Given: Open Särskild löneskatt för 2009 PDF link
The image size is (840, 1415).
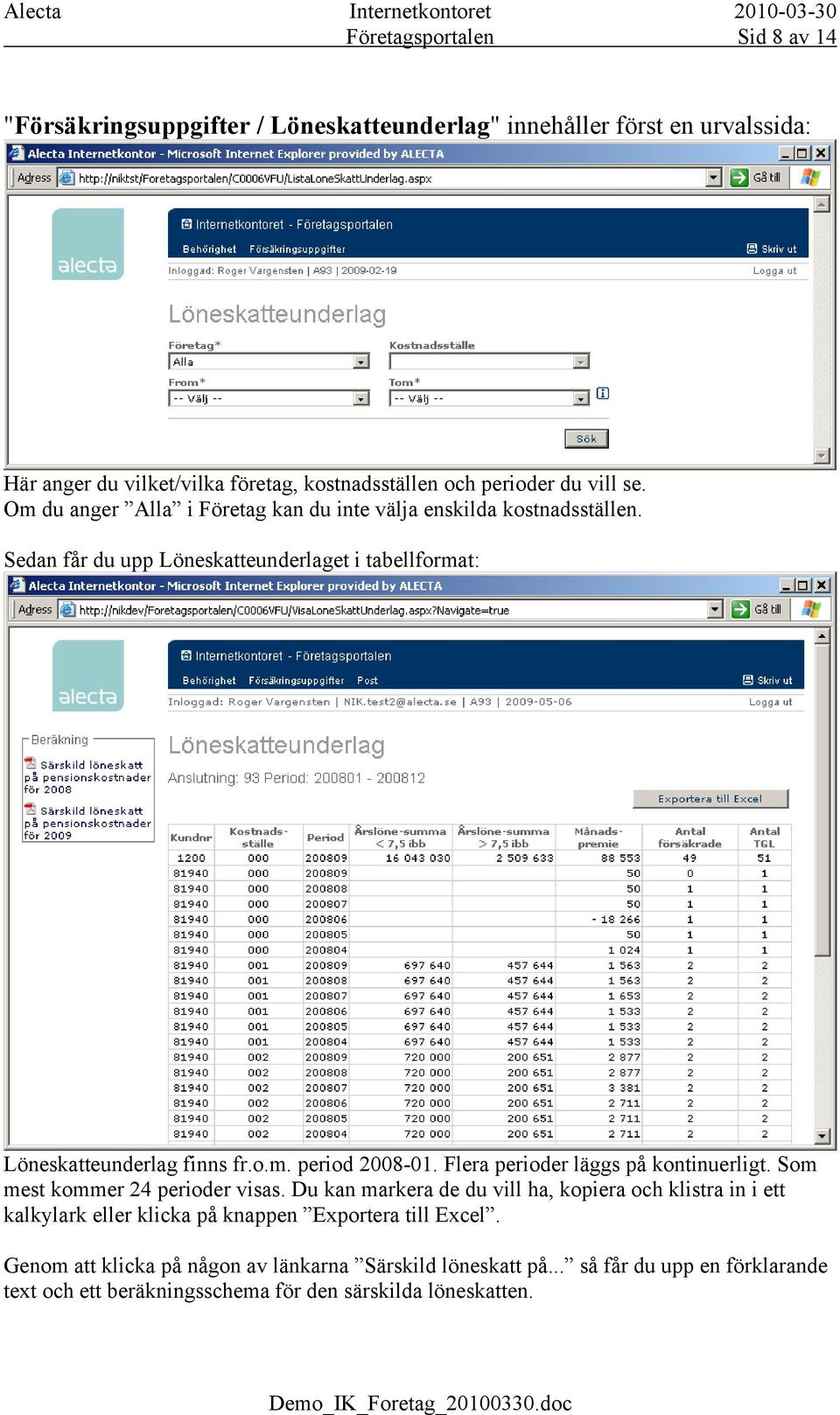Looking at the screenshot, I should [87, 823].
